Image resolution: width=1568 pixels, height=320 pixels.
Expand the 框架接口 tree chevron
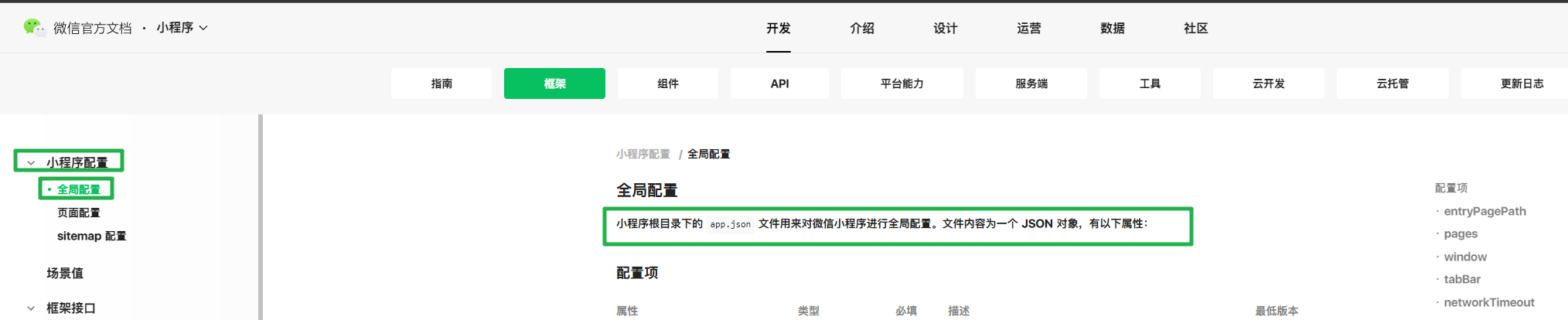coord(31,308)
